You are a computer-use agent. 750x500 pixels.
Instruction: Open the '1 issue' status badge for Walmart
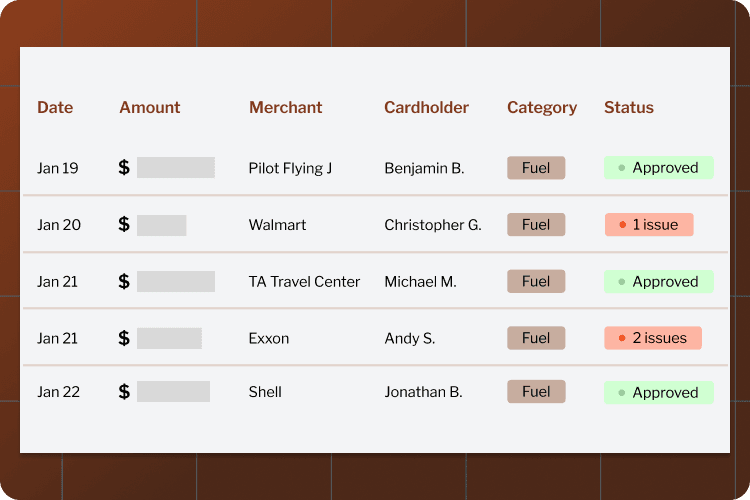[648, 225]
